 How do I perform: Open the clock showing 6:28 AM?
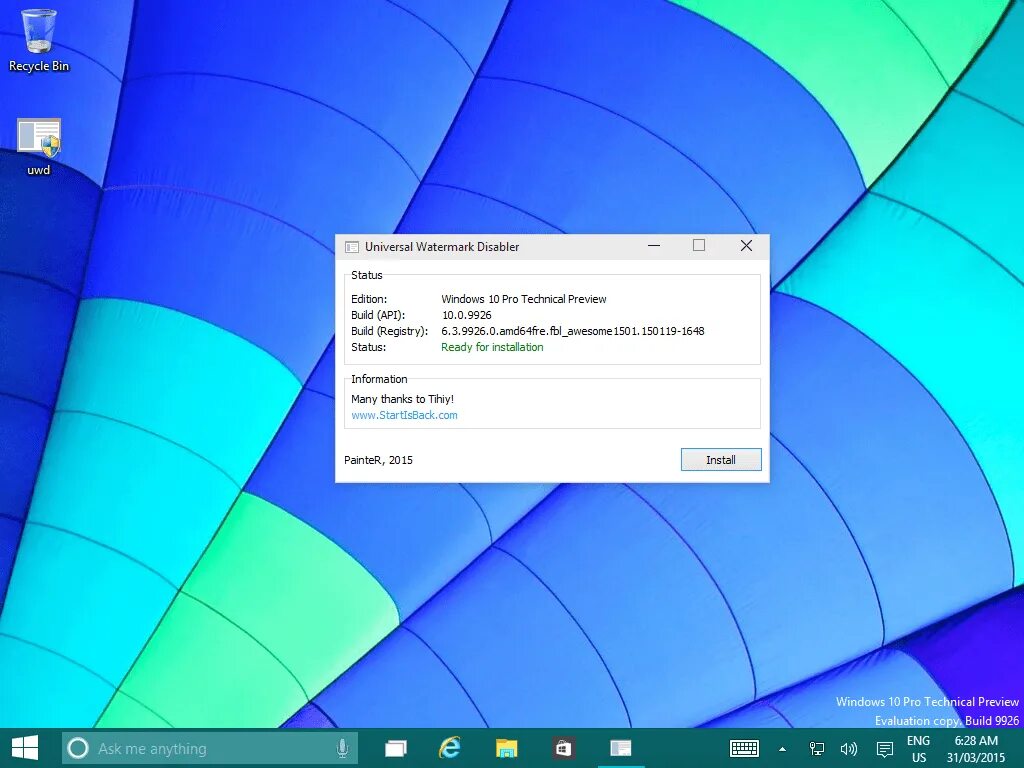click(976, 749)
